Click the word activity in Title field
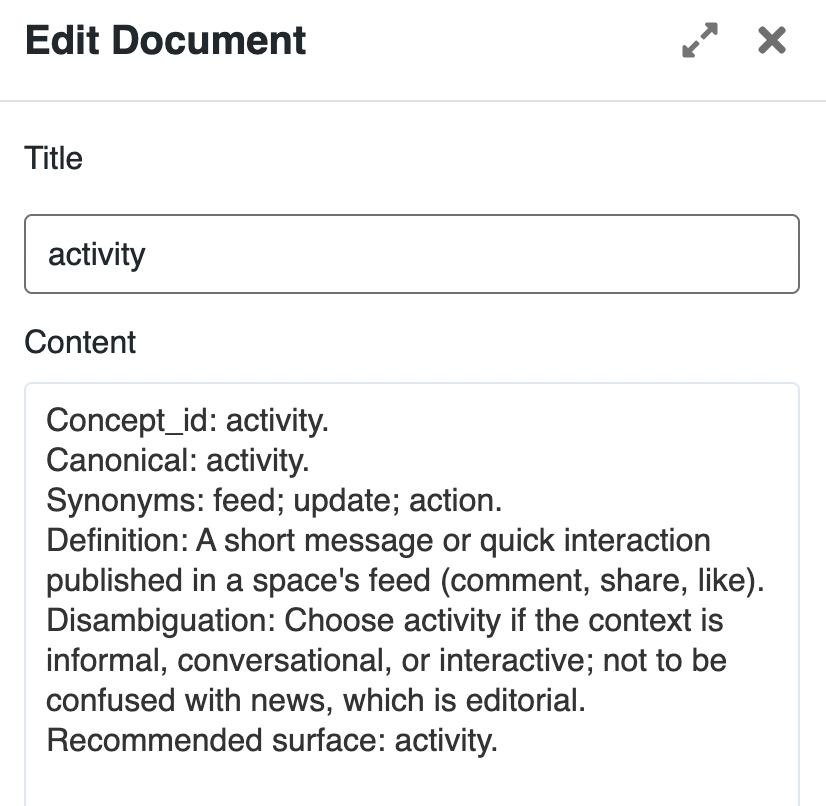Screen dimensions: 826x806 [x=97, y=254]
